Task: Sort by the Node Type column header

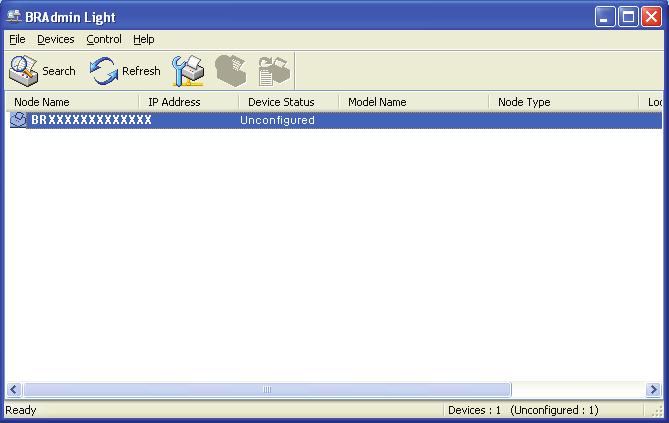Action: [563, 102]
